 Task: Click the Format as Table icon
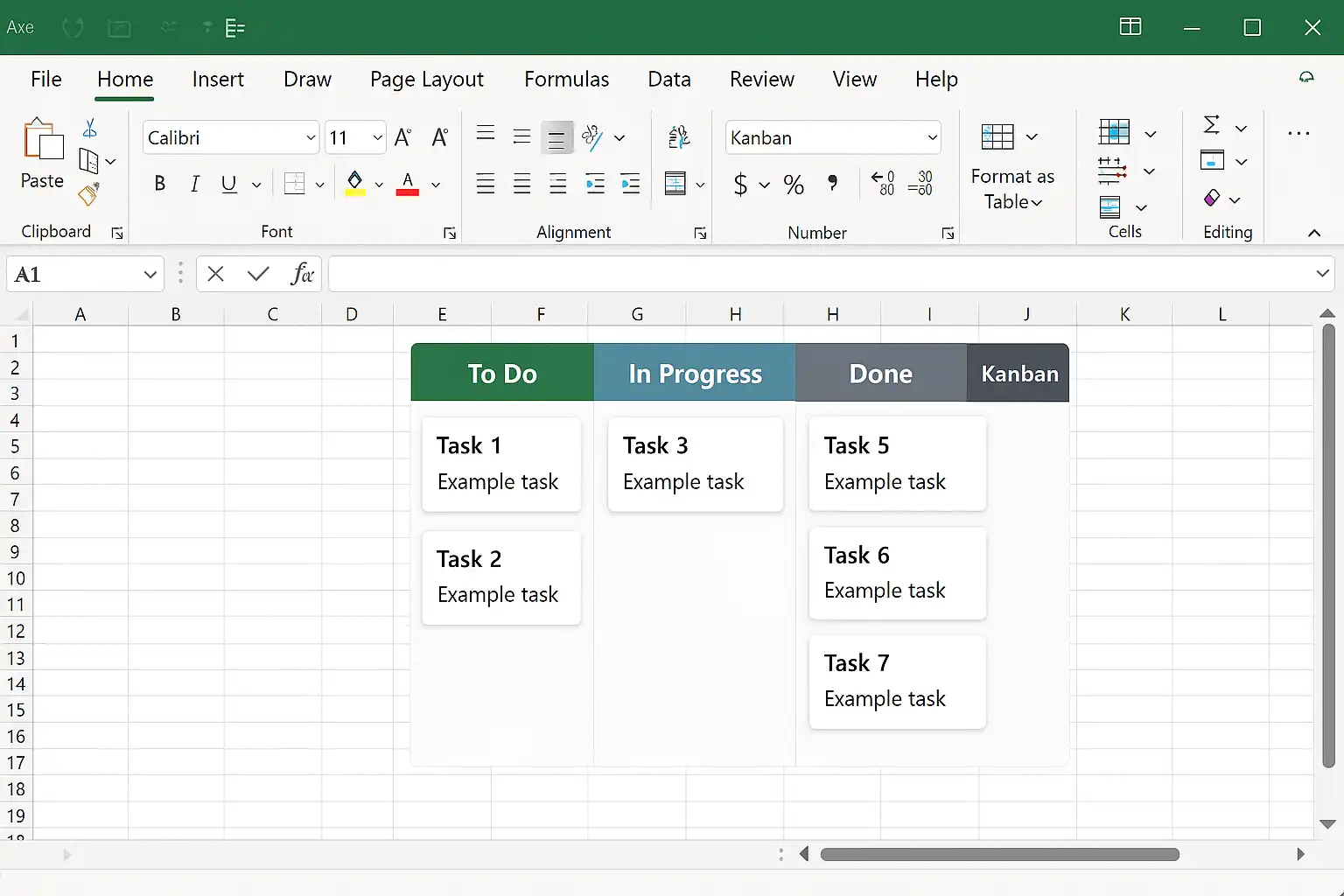pos(997,137)
